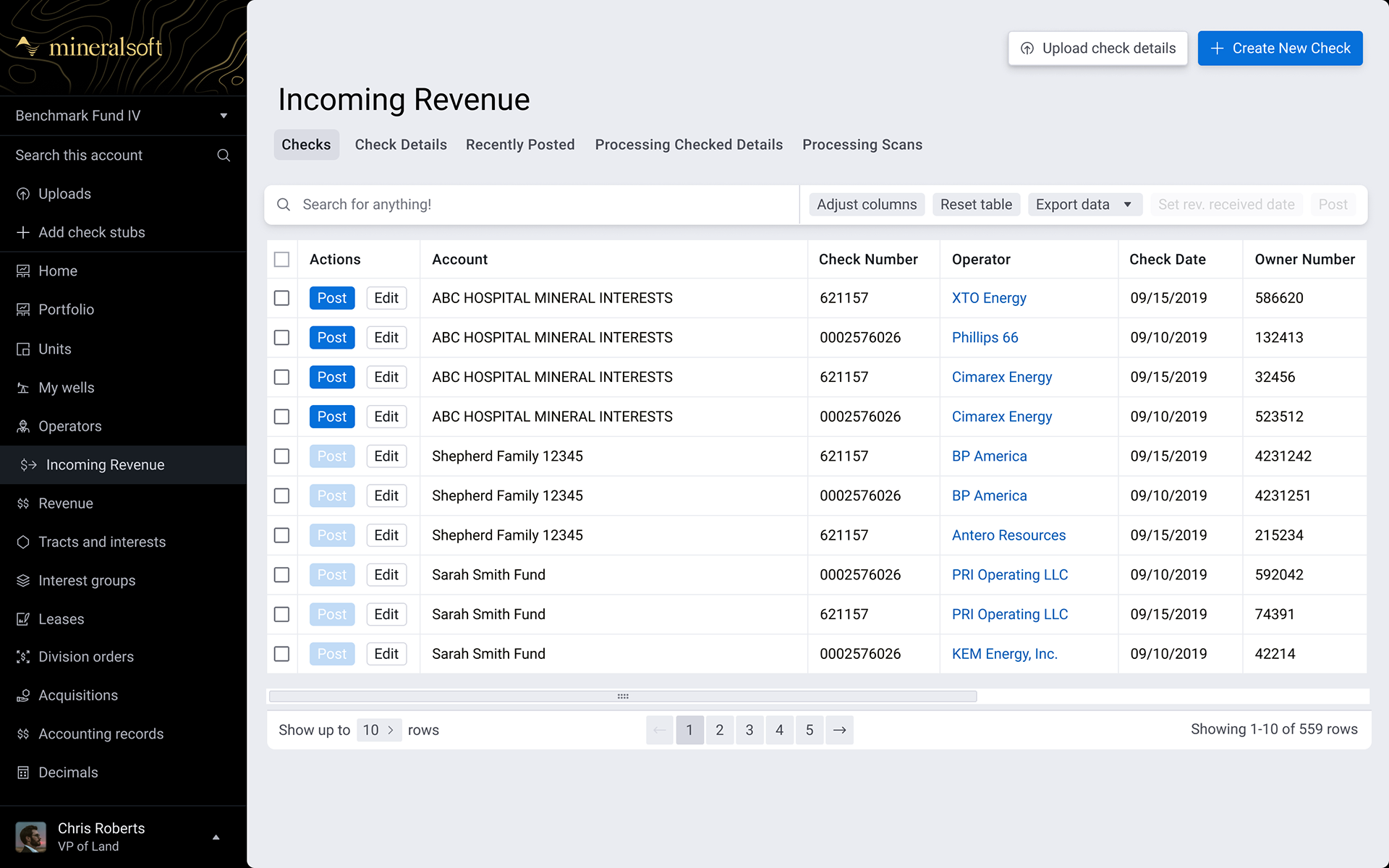Click Chris Roberts profile avatar

click(31, 837)
